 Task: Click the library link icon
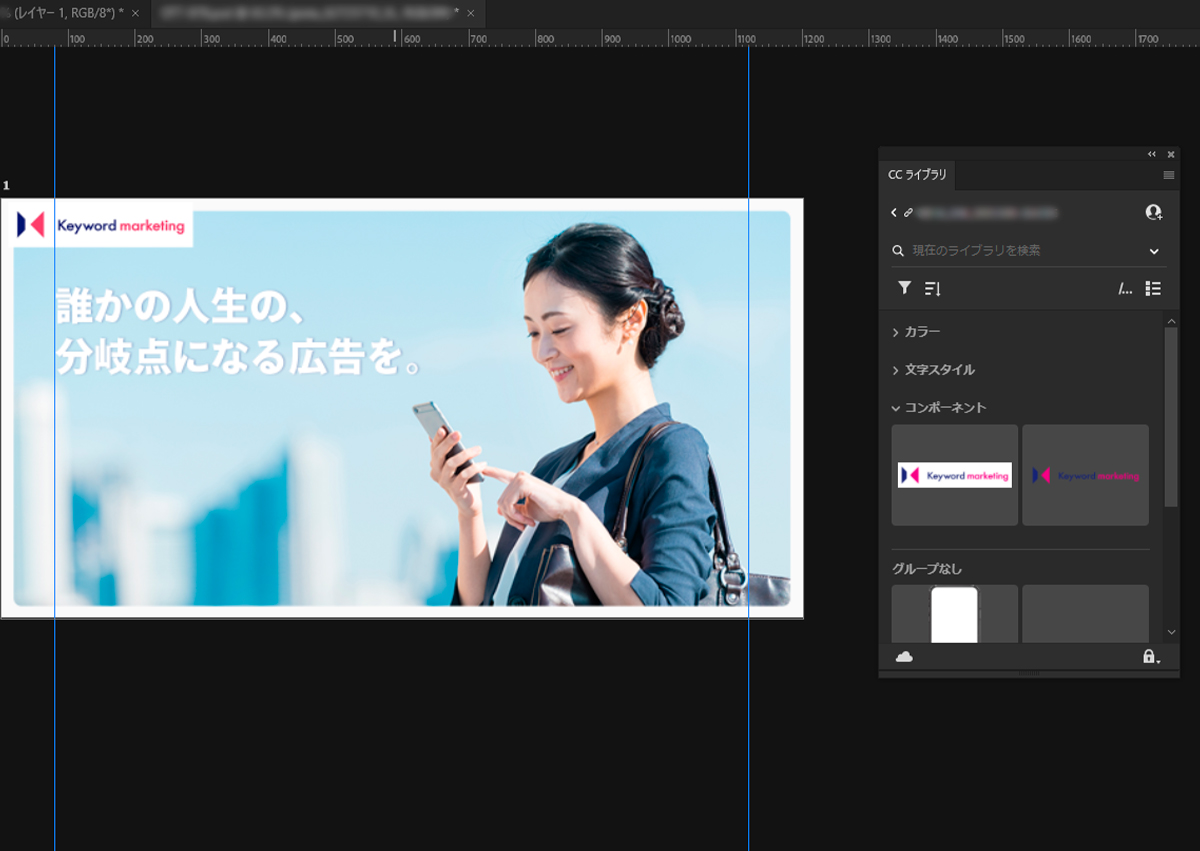908,213
